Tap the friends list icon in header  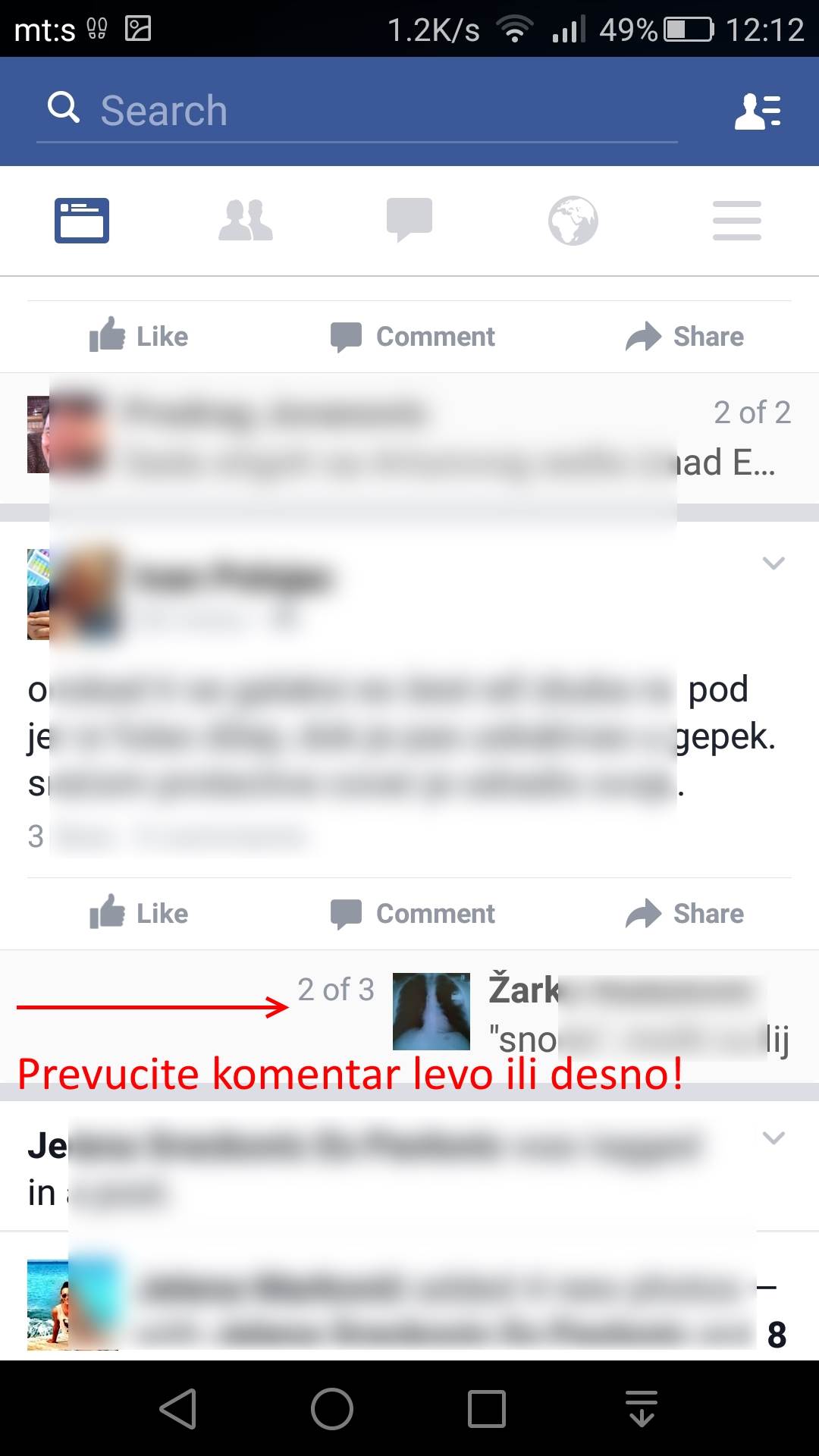click(758, 111)
